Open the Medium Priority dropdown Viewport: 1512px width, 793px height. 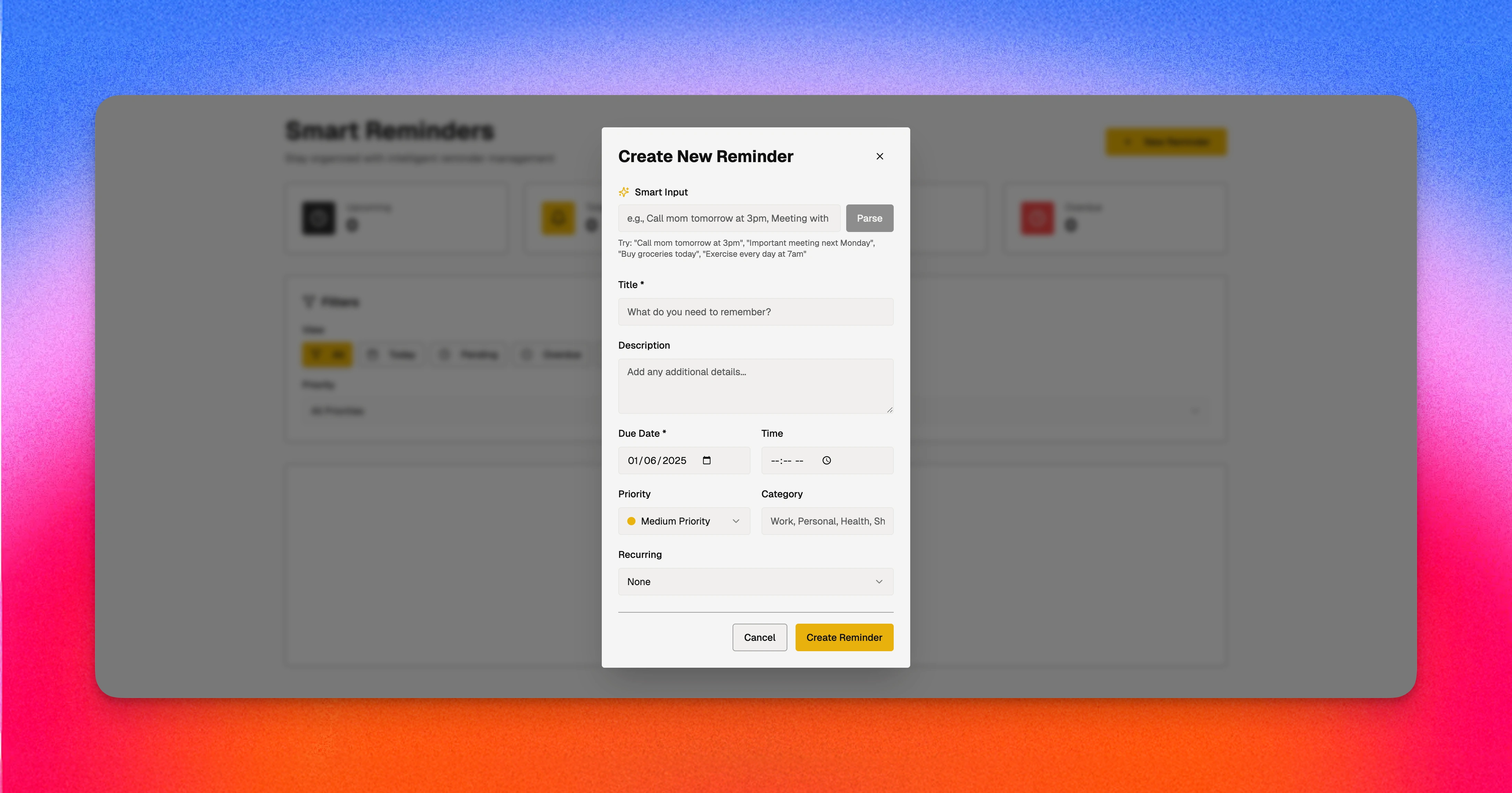[x=684, y=521]
